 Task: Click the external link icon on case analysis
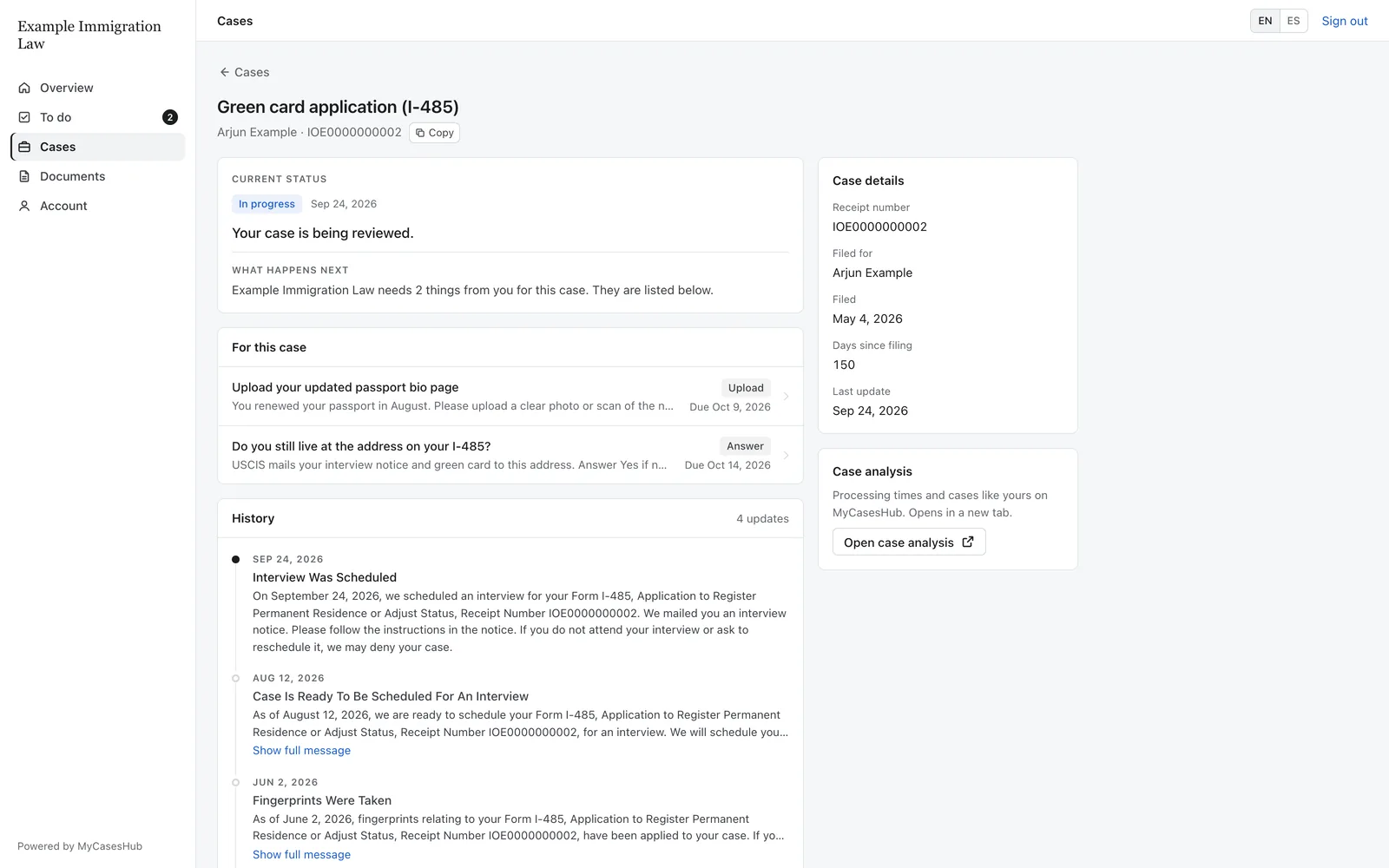(968, 542)
